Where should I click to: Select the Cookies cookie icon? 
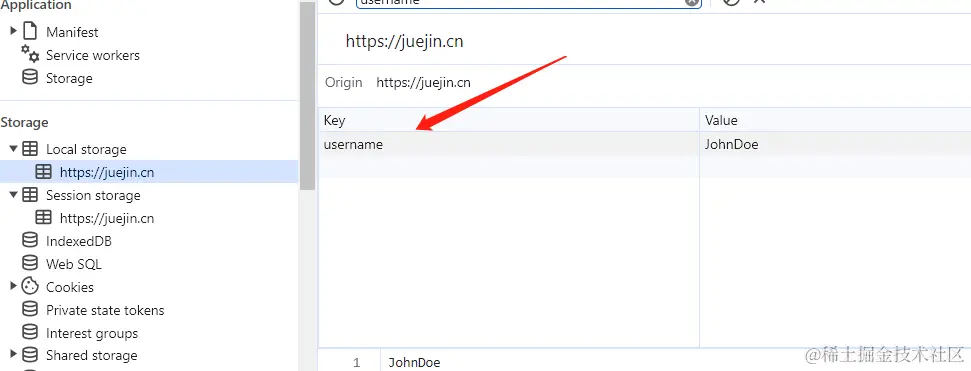[x=30, y=286]
